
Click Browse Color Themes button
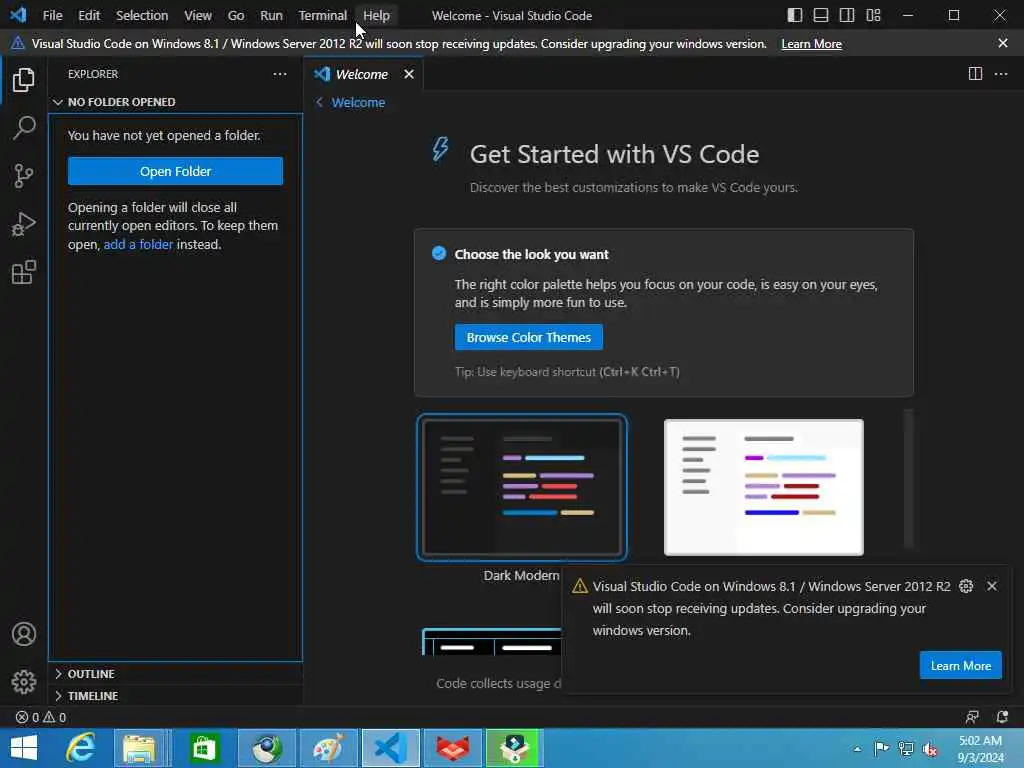[x=528, y=337]
